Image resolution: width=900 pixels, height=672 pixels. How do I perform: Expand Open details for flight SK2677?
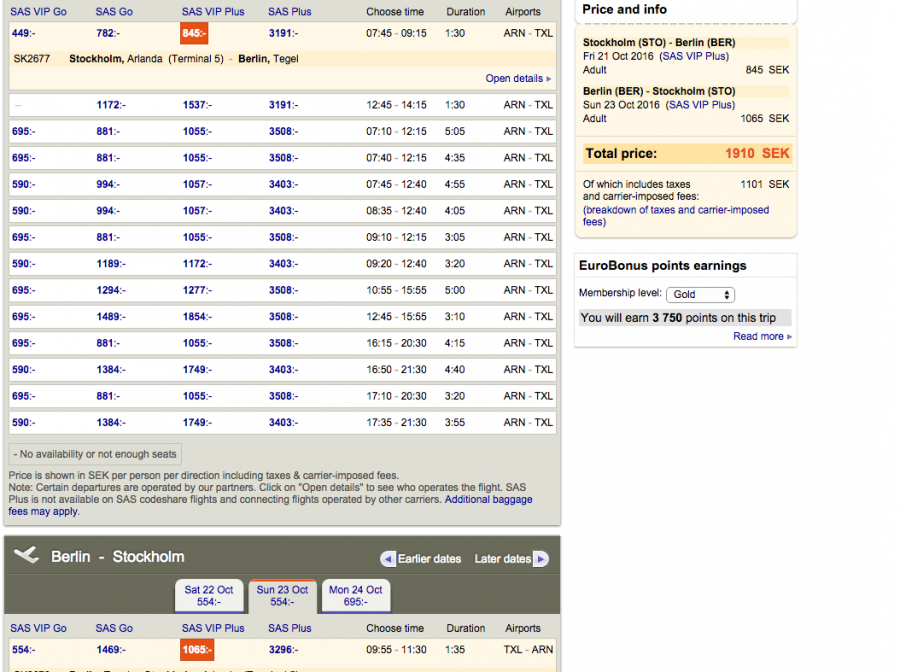pos(517,78)
